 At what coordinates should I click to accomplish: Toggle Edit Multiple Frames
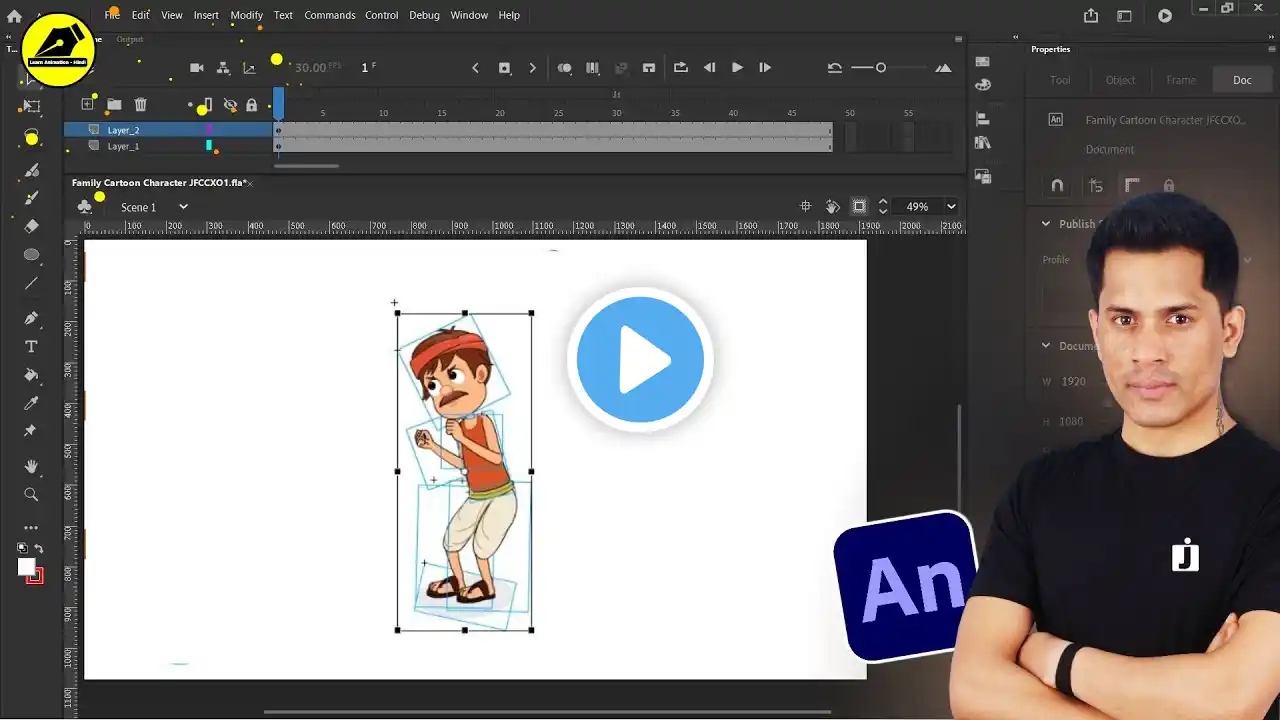coord(592,68)
